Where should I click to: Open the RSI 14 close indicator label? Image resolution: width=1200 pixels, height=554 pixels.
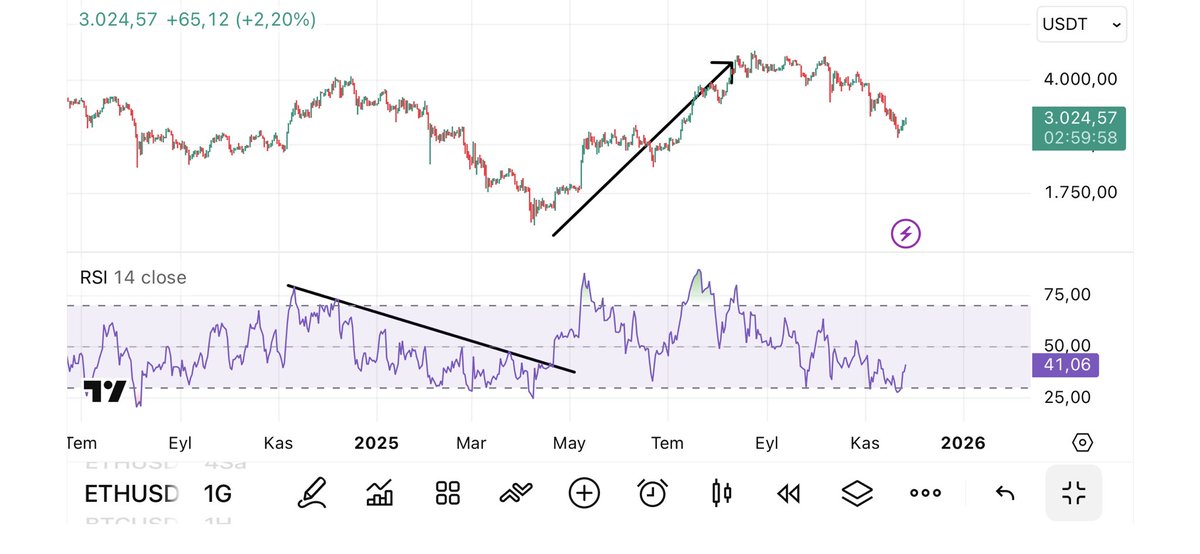click(133, 277)
